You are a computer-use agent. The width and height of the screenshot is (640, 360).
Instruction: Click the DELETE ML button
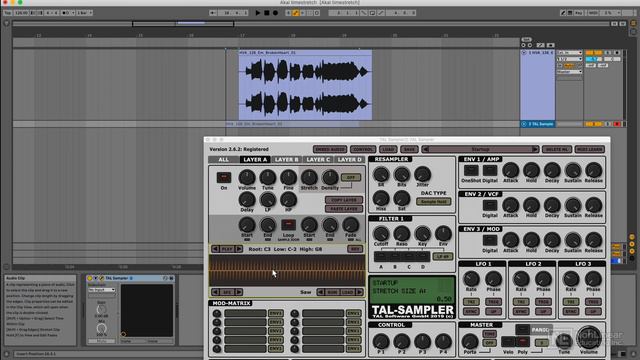point(557,149)
